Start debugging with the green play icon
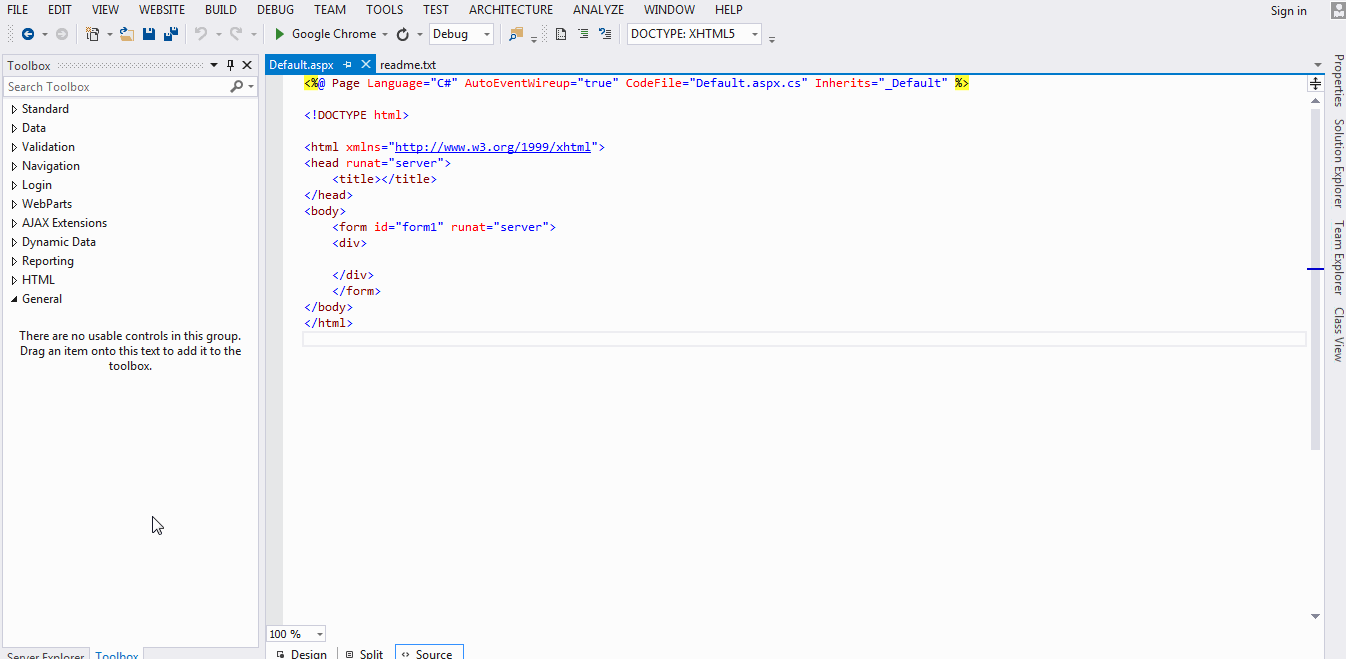The height and width of the screenshot is (659, 1346). 280,34
